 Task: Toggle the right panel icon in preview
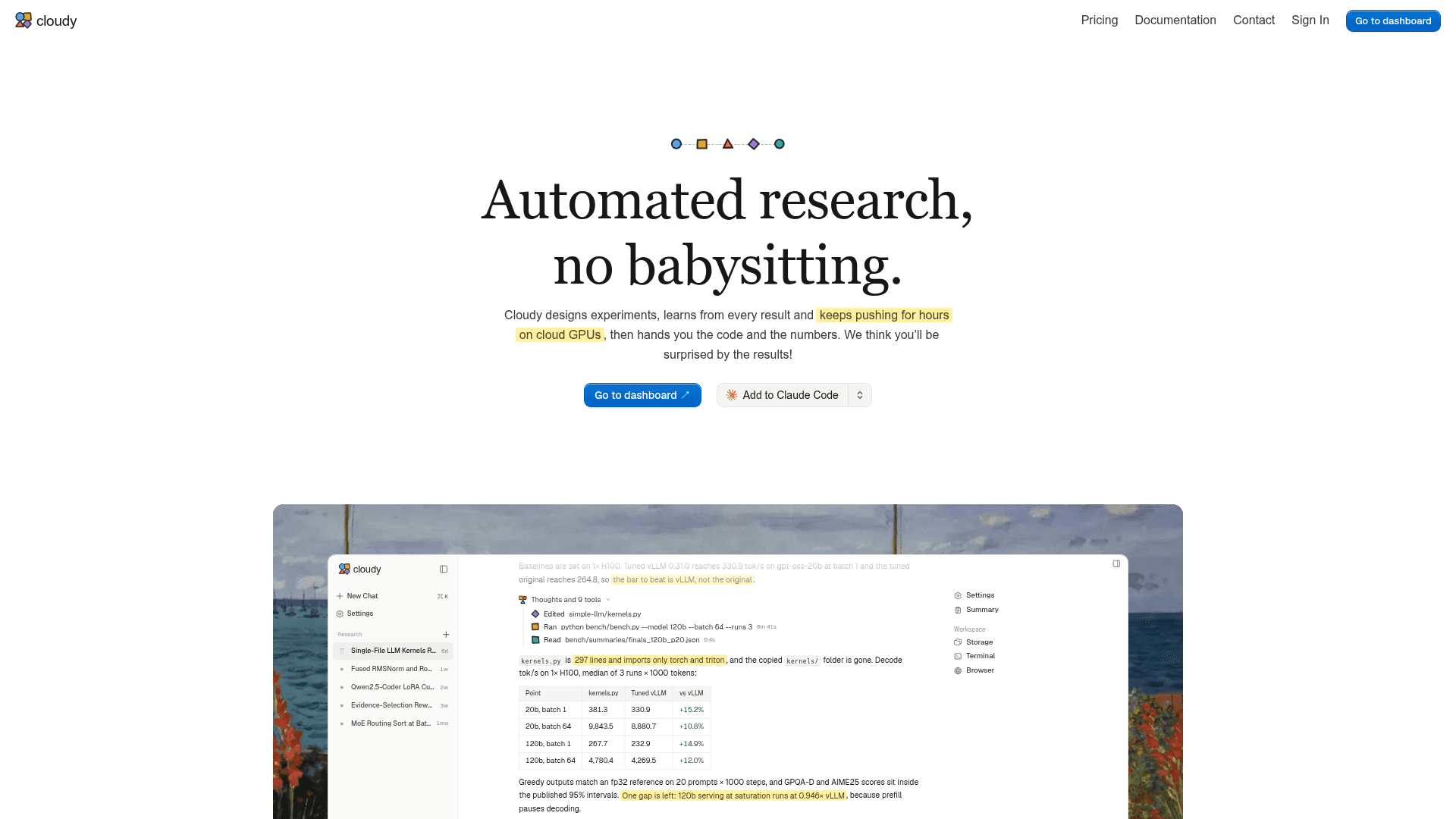click(1116, 563)
